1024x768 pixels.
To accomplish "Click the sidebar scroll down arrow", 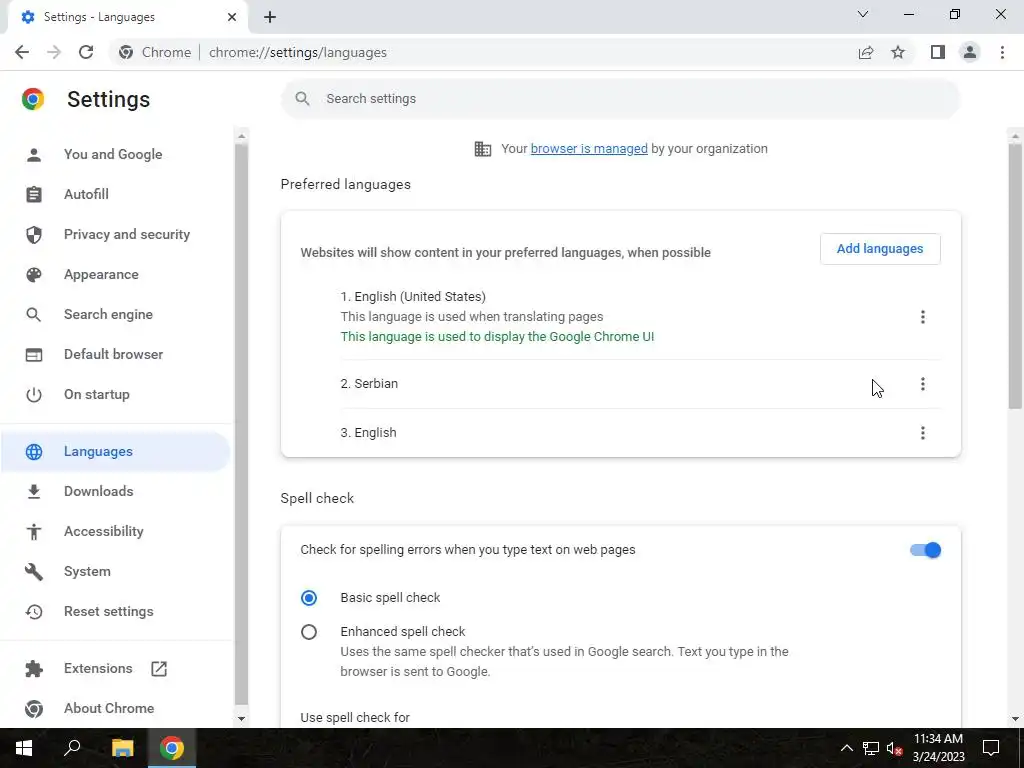I will [x=242, y=719].
